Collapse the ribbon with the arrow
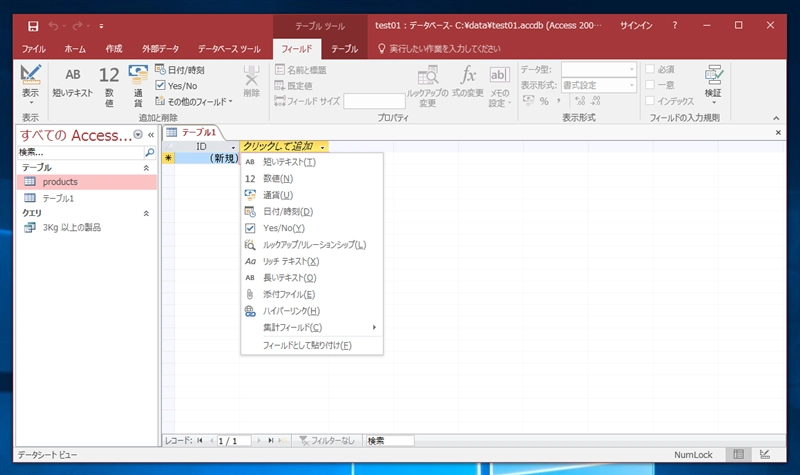The image size is (800, 475). click(776, 118)
